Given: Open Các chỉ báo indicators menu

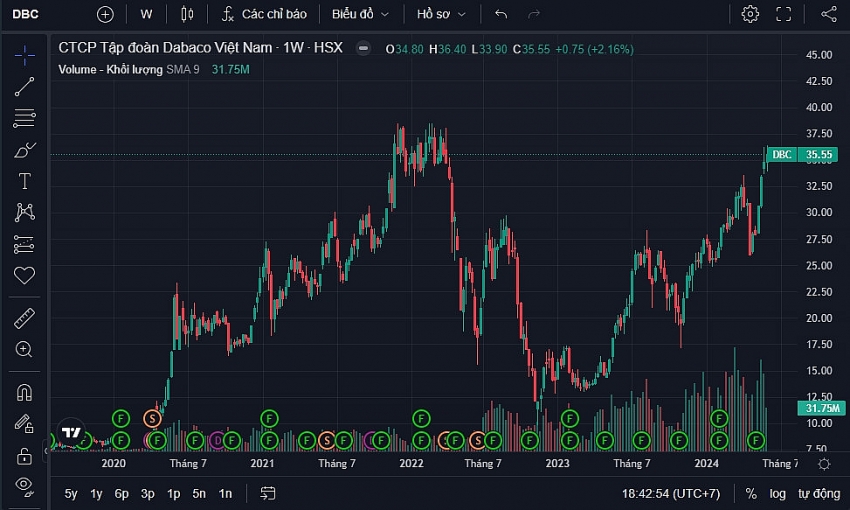Looking at the screenshot, I should (264, 14).
